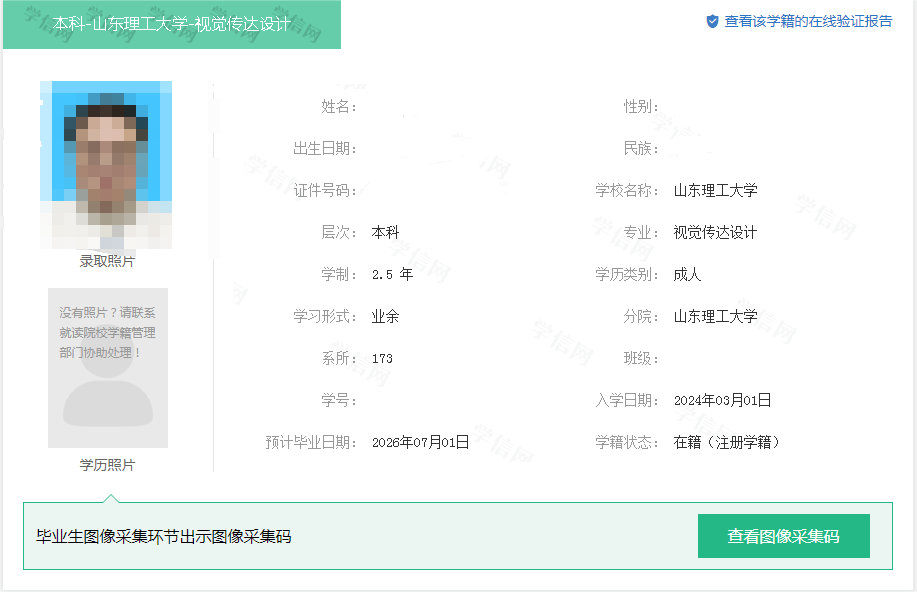Click the 入学日期 value 2024年03月01日
Screen dimensions: 917x592
point(722,400)
